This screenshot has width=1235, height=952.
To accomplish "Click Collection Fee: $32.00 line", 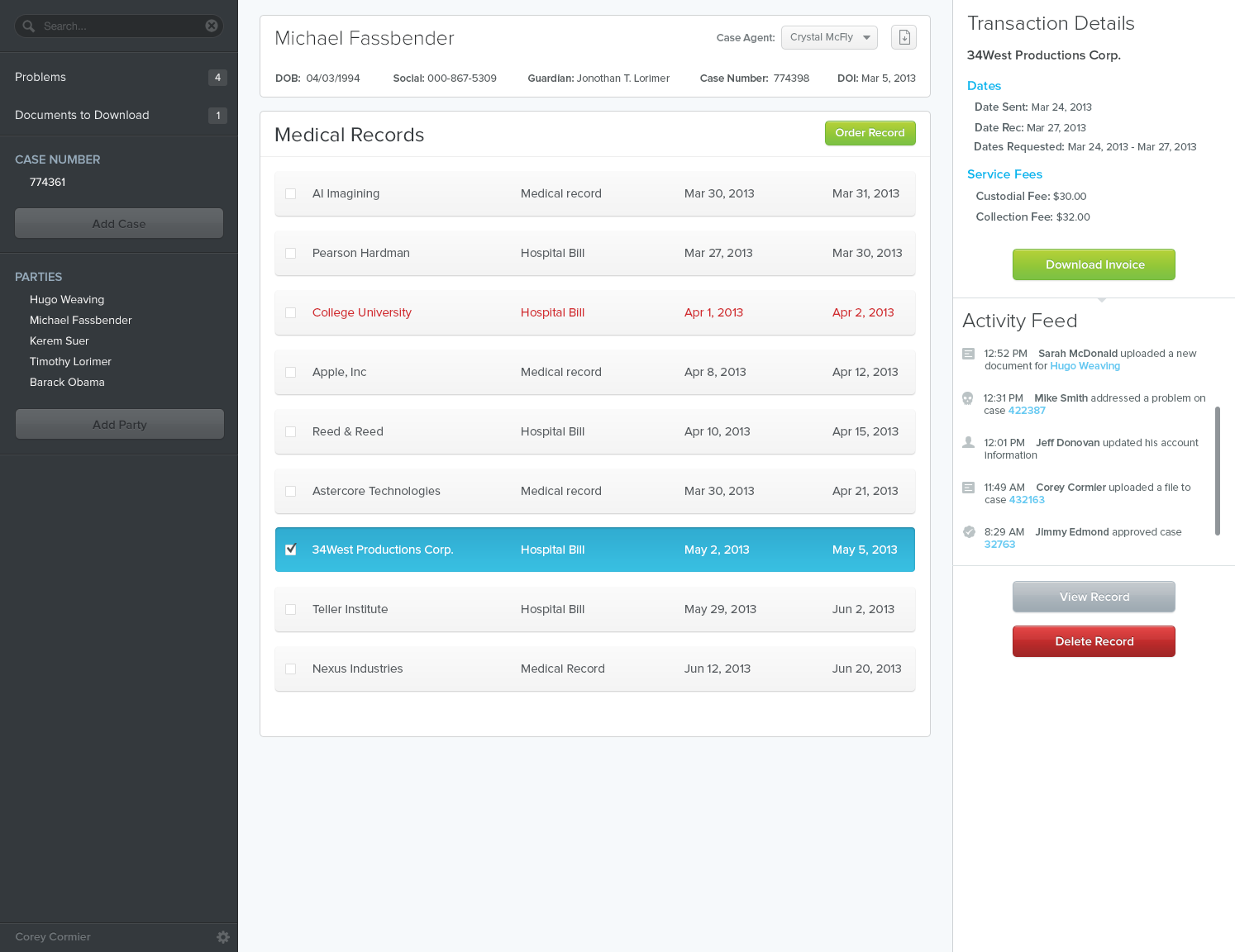I will pyautogui.click(x=1032, y=217).
